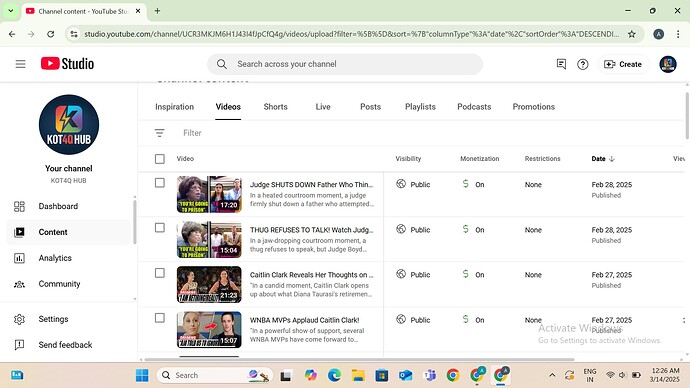Viewport: 690px width, 388px height.
Task: Select the WNBA MVPs Applaud video checkbox
Action: click(x=160, y=318)
